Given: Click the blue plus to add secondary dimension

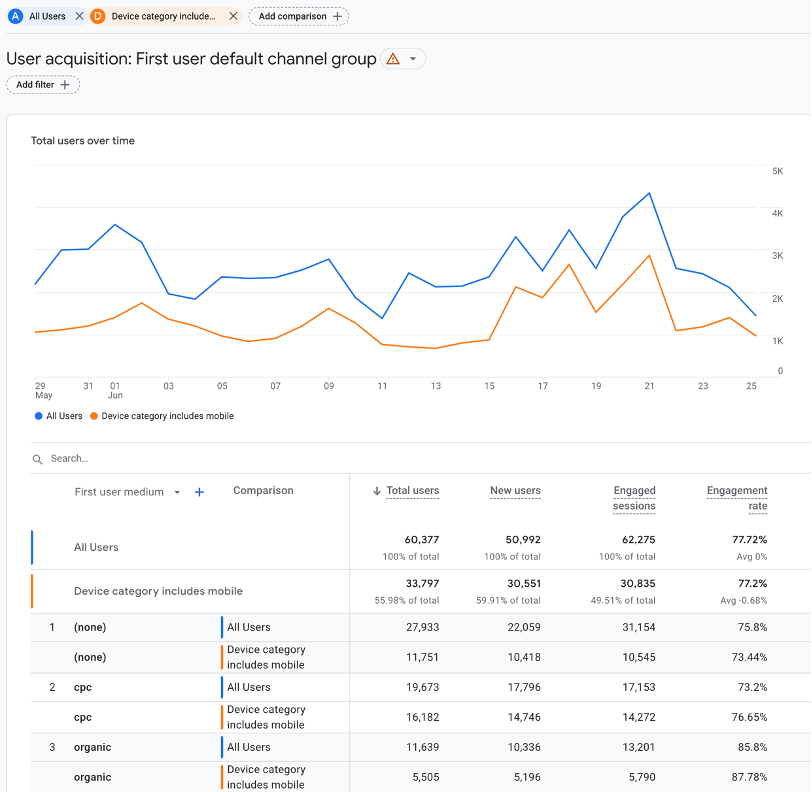Looking at the screenshot, I should tap(199, 492).
